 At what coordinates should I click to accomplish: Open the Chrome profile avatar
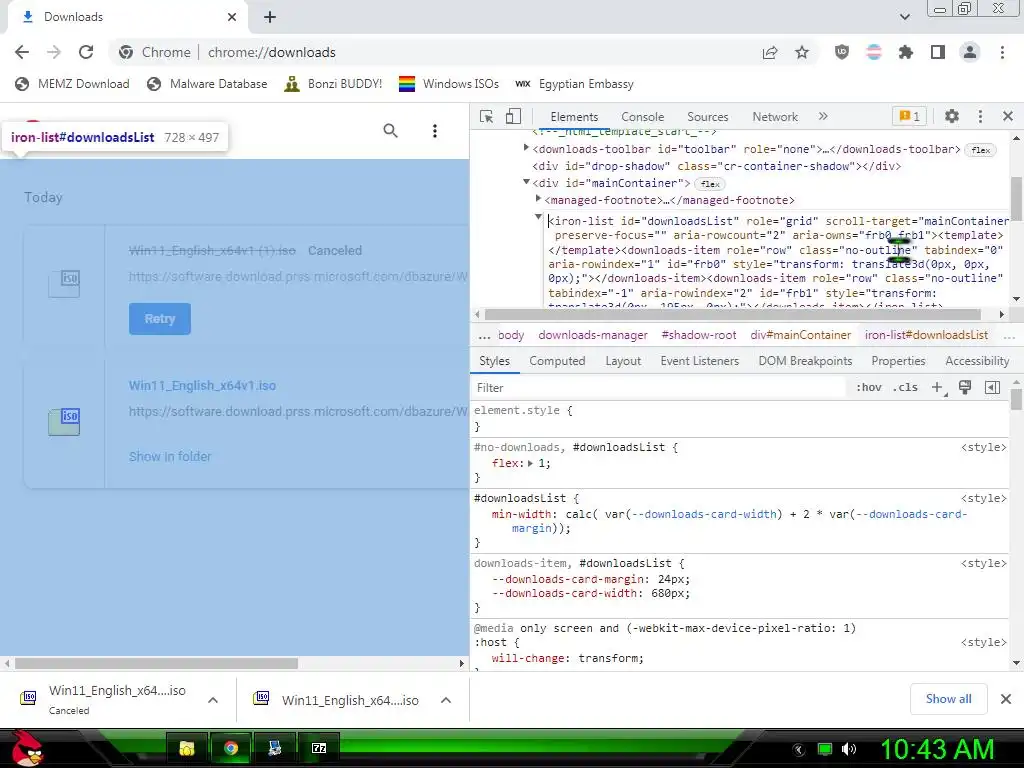click(970, 52)
